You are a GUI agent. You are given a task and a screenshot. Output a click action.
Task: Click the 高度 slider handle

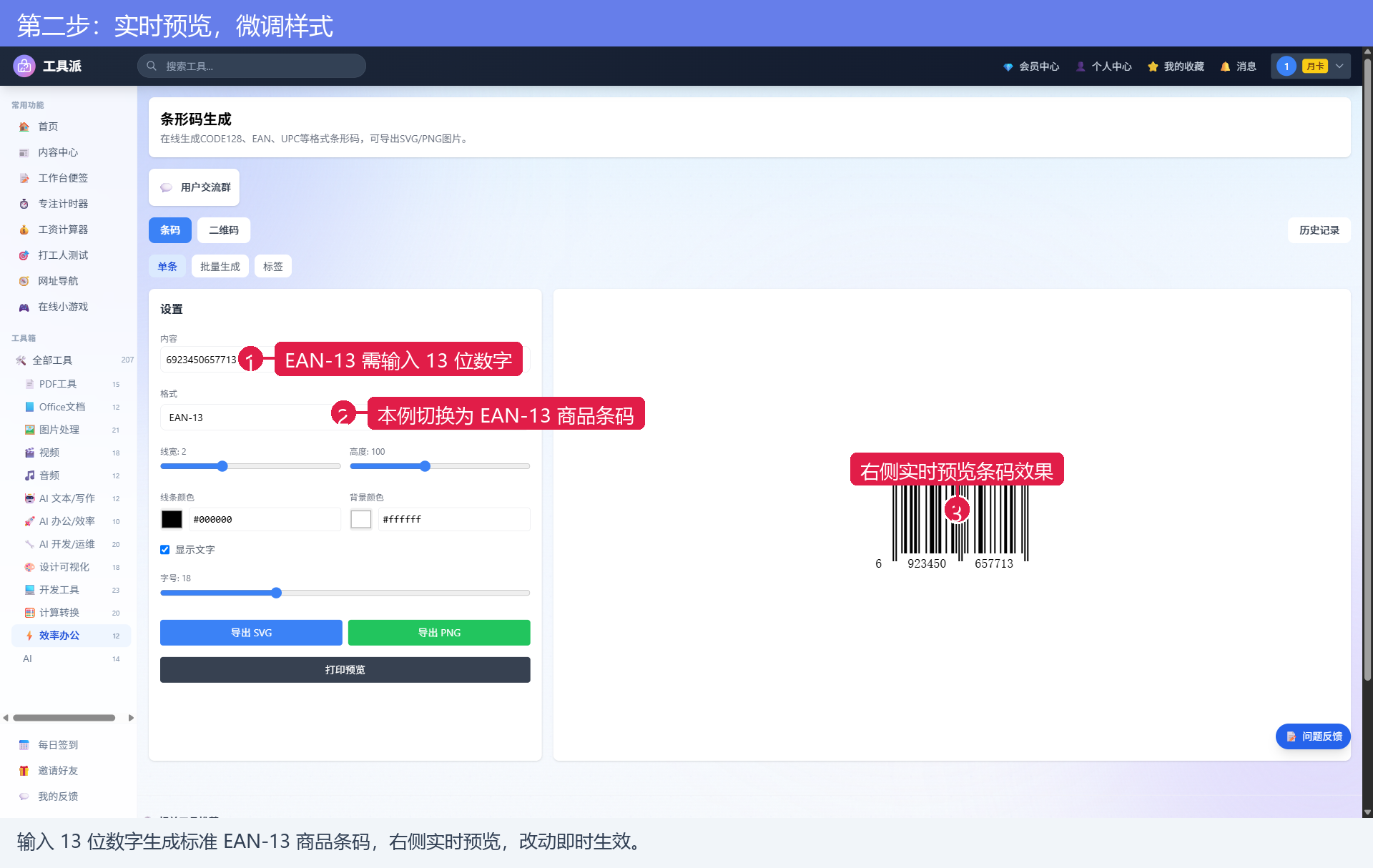pyautogui.click(x=425, y=466)
